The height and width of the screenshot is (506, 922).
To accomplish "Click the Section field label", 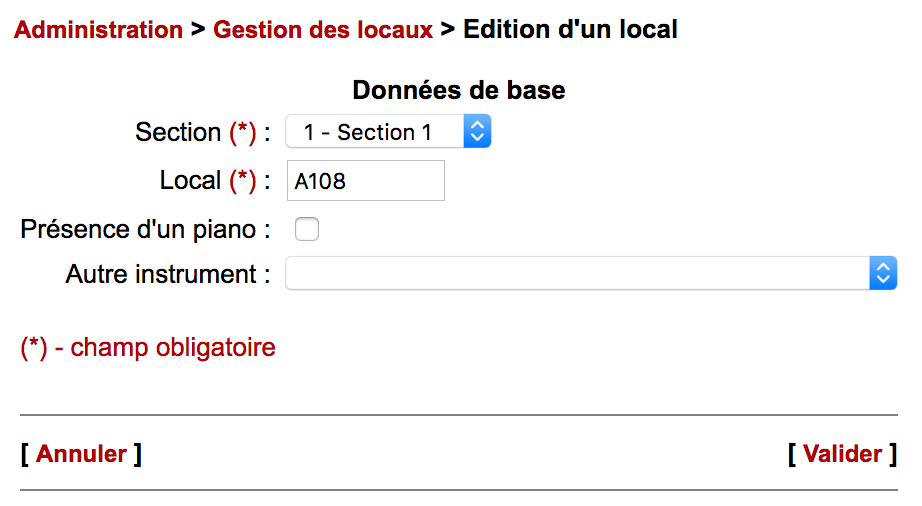I will click(178, 132).
